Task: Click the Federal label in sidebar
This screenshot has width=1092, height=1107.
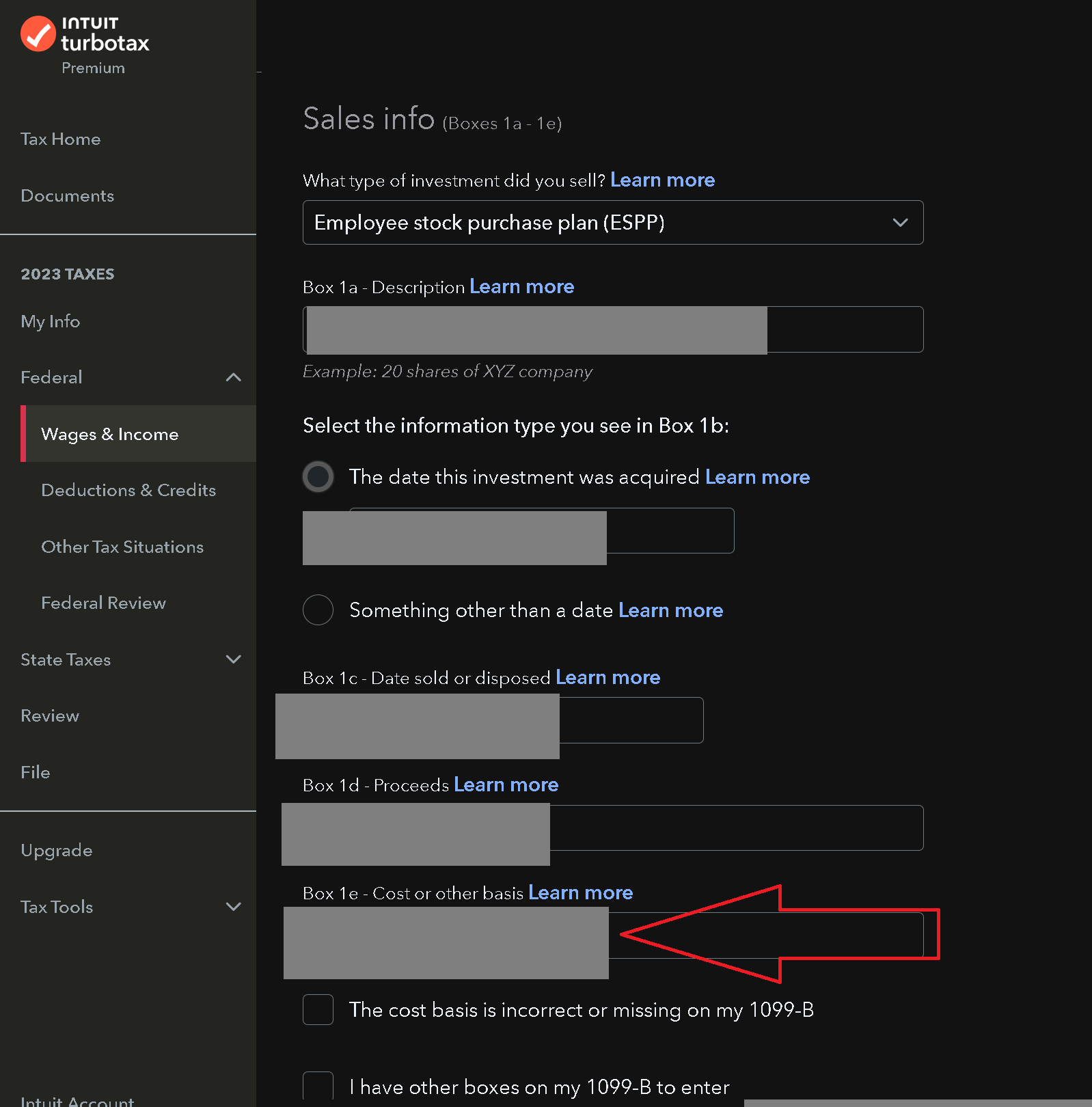Action: click(51, 377)
